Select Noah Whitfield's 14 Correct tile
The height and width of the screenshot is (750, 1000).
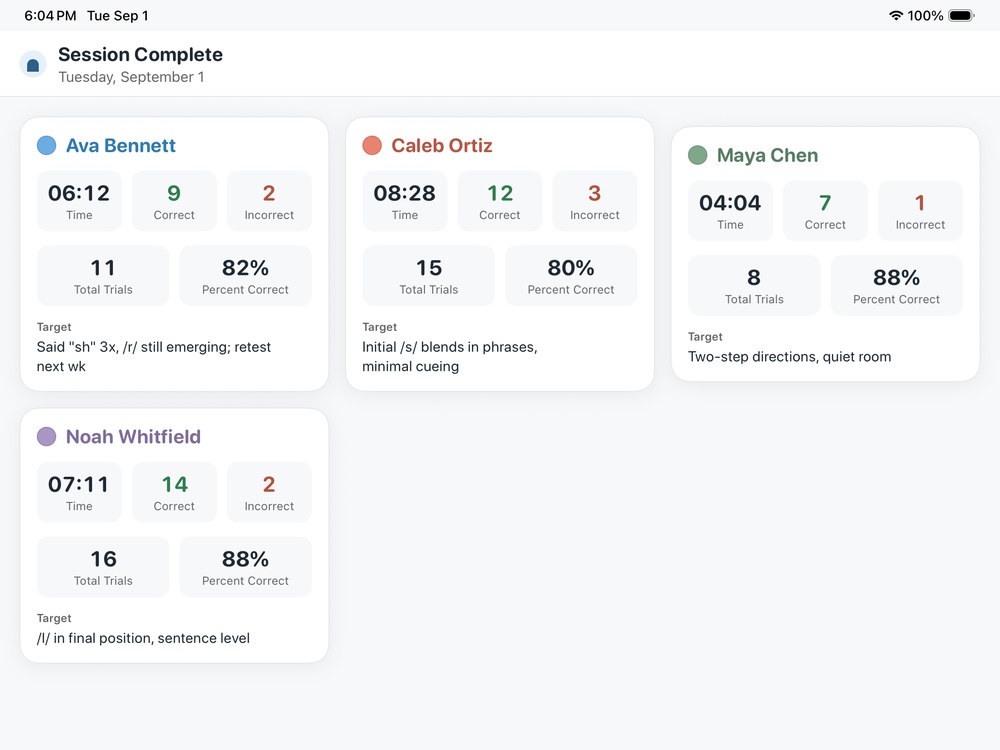[x=174, y=492]
